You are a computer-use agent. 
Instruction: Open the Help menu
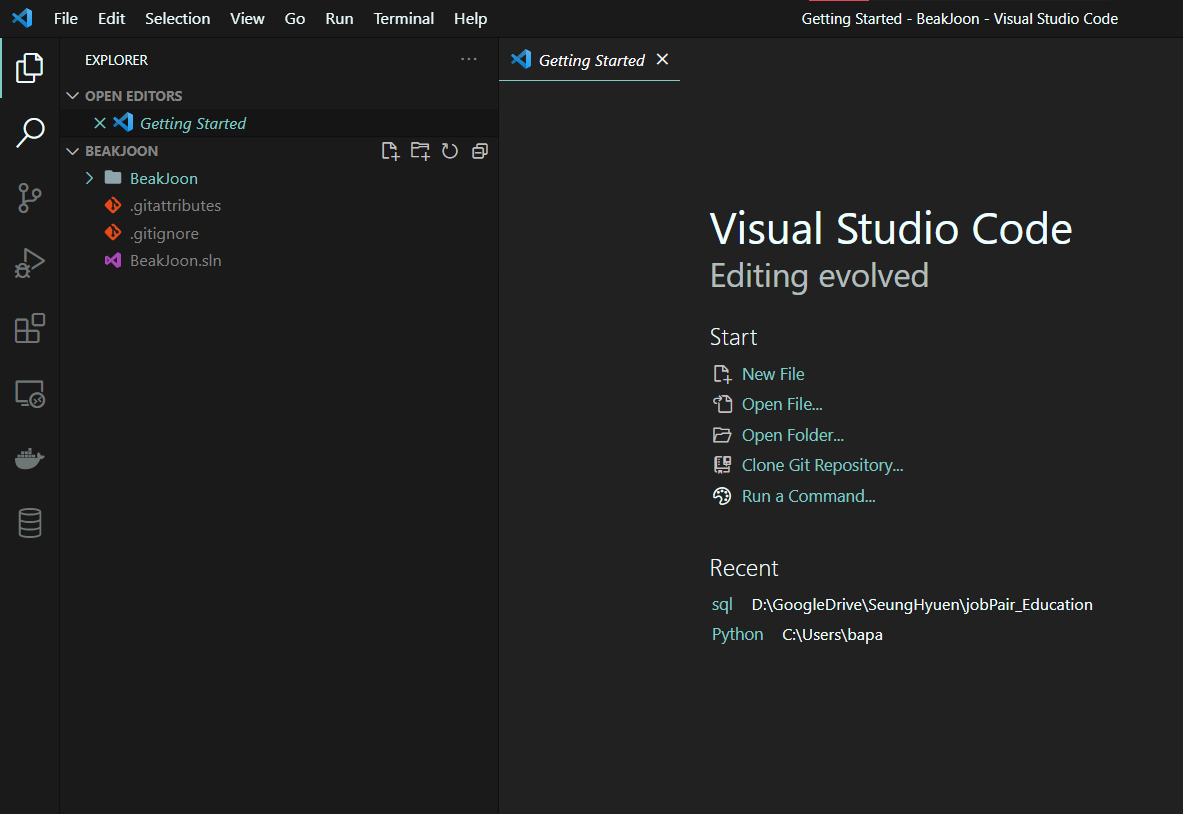point(470,19)
